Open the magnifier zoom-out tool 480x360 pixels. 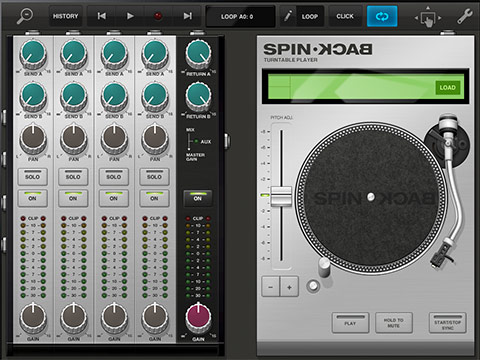(25, 16)
